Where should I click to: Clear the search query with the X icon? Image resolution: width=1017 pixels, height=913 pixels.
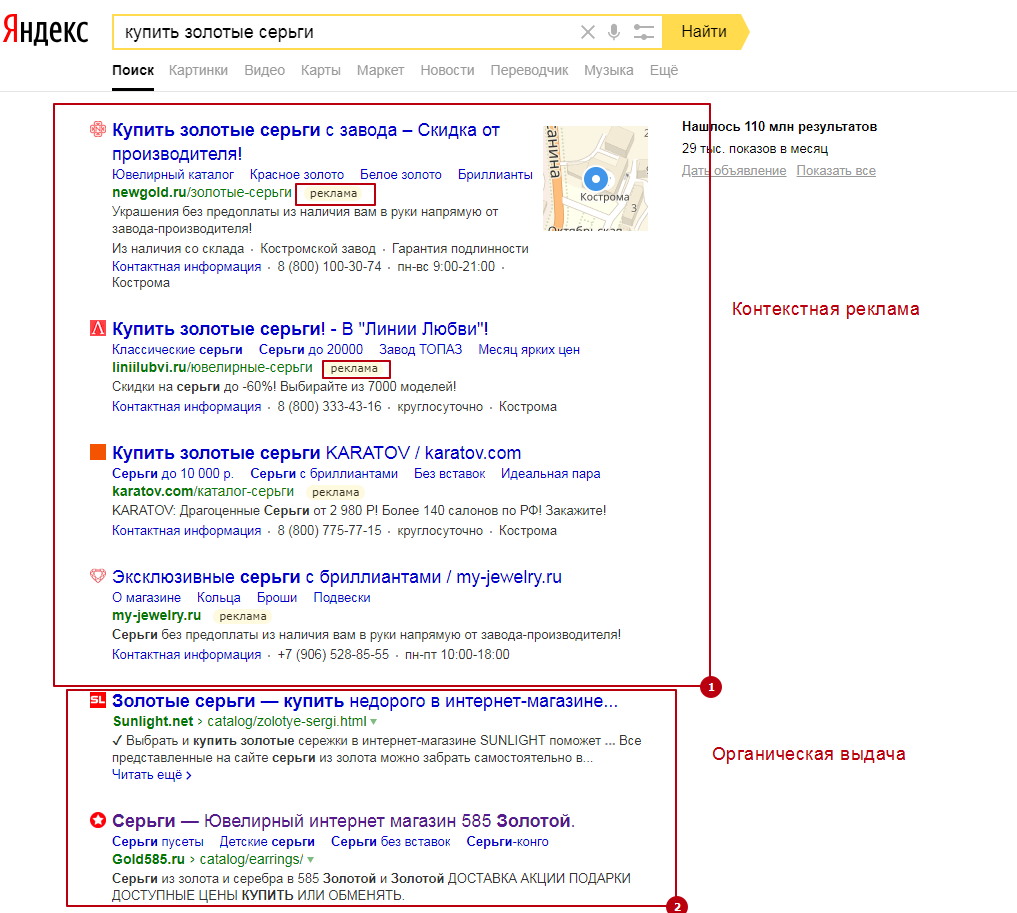point(588,32)
